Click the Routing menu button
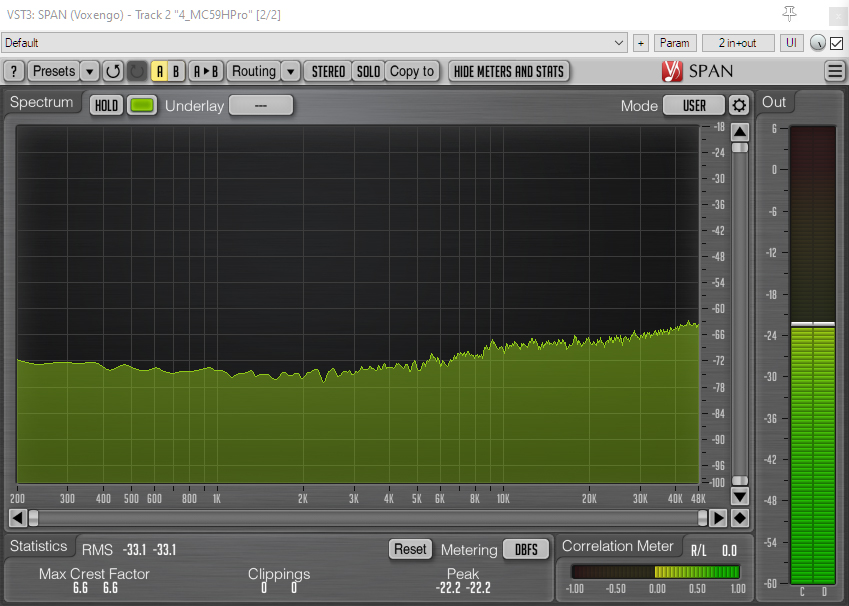Image resolution: width=849 pixels, height=606 pixels. coord(253,71)
